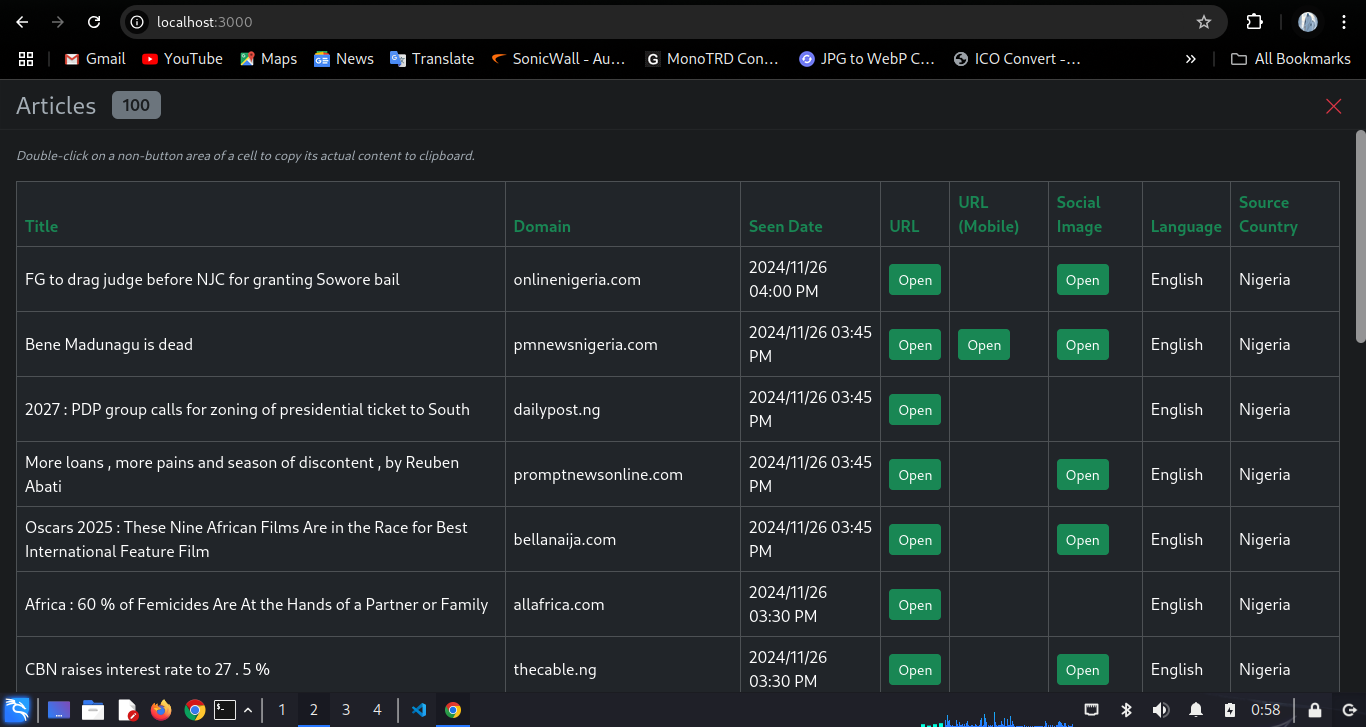The width and height of the screenshot is (1366, 727).
Task: Switch to workspace 3
Action: [346, 710]
